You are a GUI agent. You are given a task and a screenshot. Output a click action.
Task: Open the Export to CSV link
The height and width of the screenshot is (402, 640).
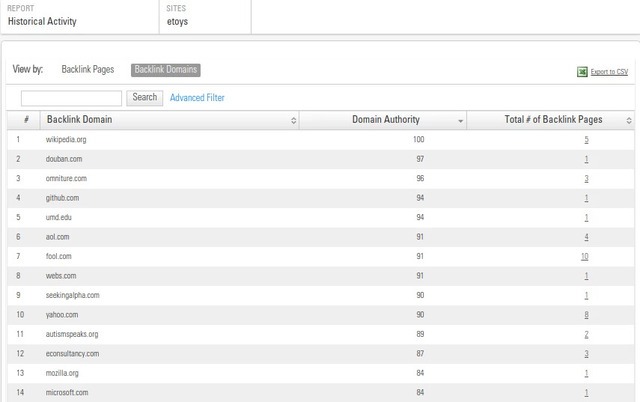[609, 72]
